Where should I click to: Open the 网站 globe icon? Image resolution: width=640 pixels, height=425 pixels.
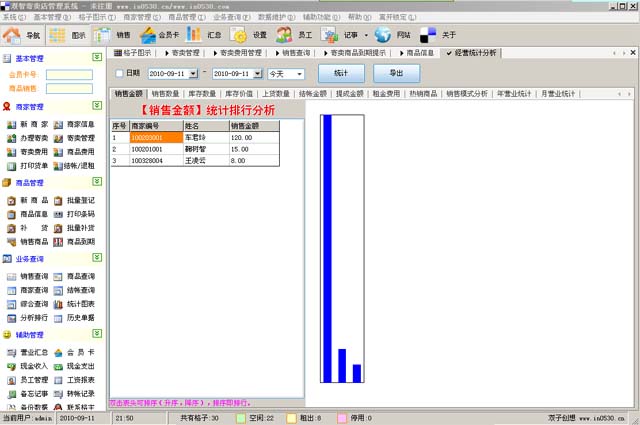click(392, 35)
